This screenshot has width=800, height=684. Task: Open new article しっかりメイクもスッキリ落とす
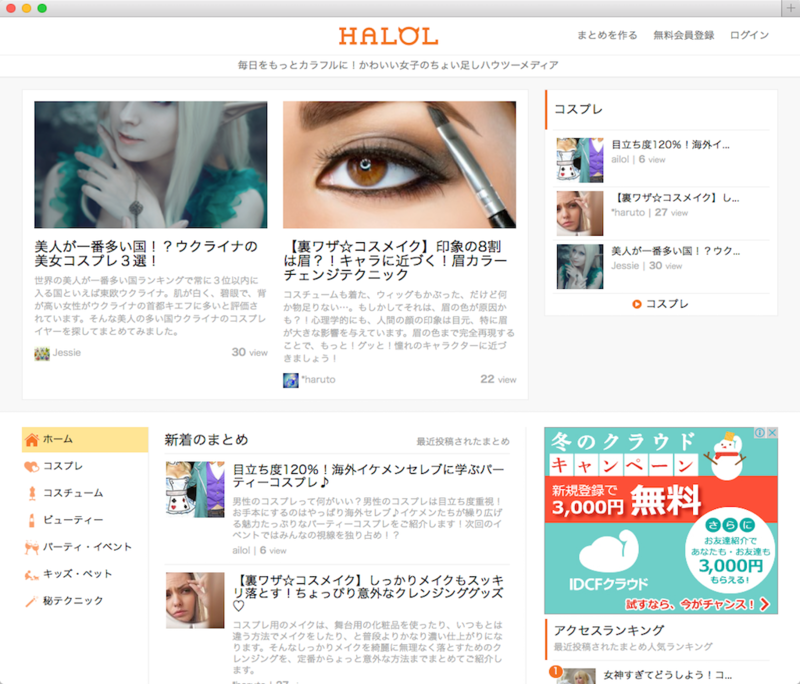[x=368, y=593]
